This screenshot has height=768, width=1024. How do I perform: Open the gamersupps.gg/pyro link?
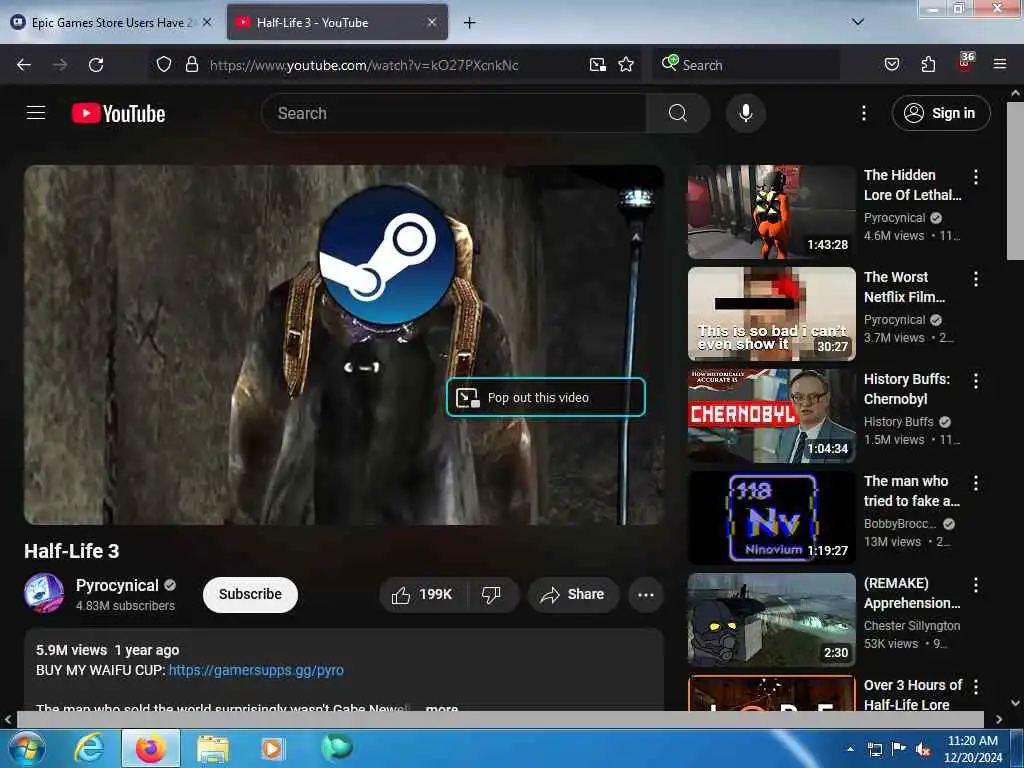pos(256,670)
